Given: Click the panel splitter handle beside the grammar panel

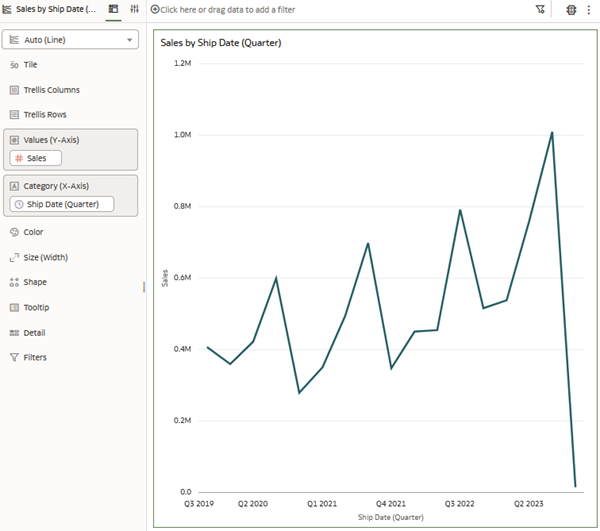Looking at the screenshot, I should (x=144, y=287).
